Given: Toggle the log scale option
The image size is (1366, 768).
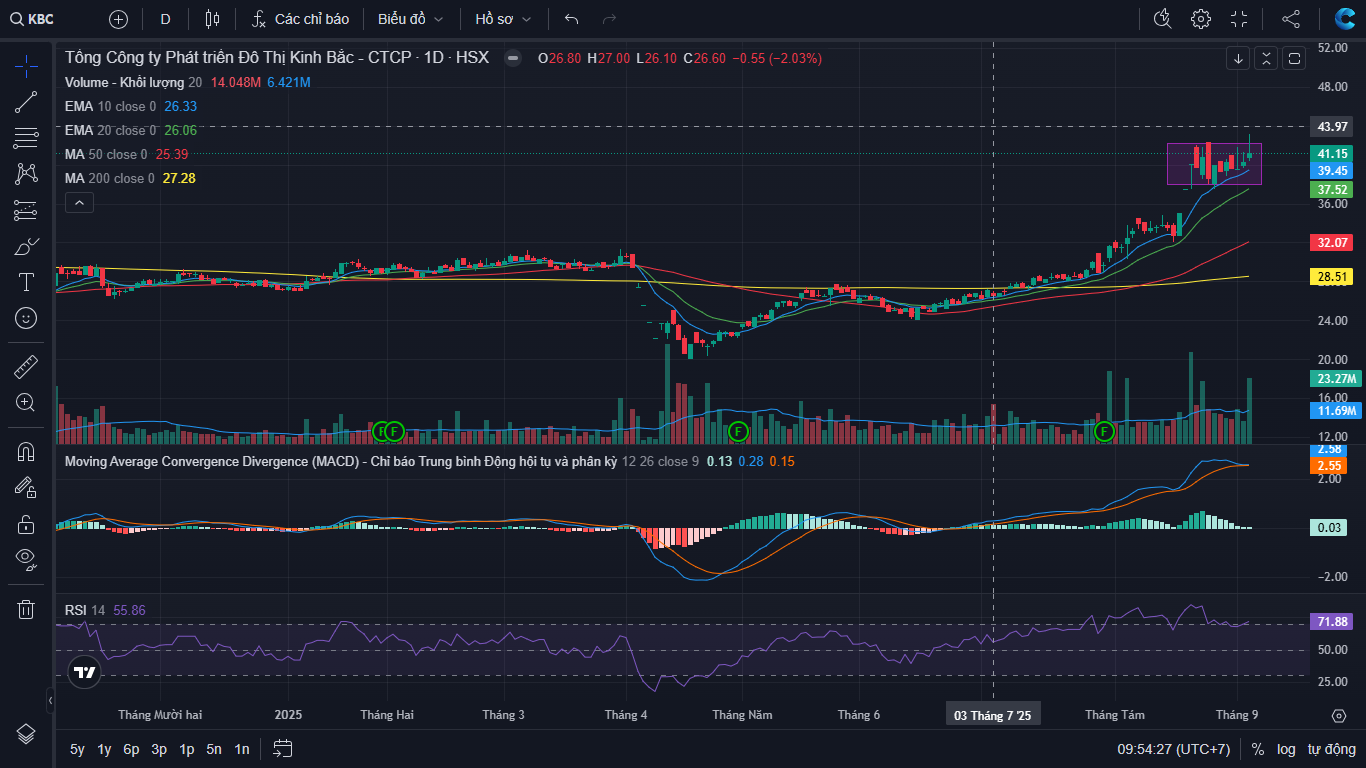Looking at the screenshot, I should (1286, 749).
